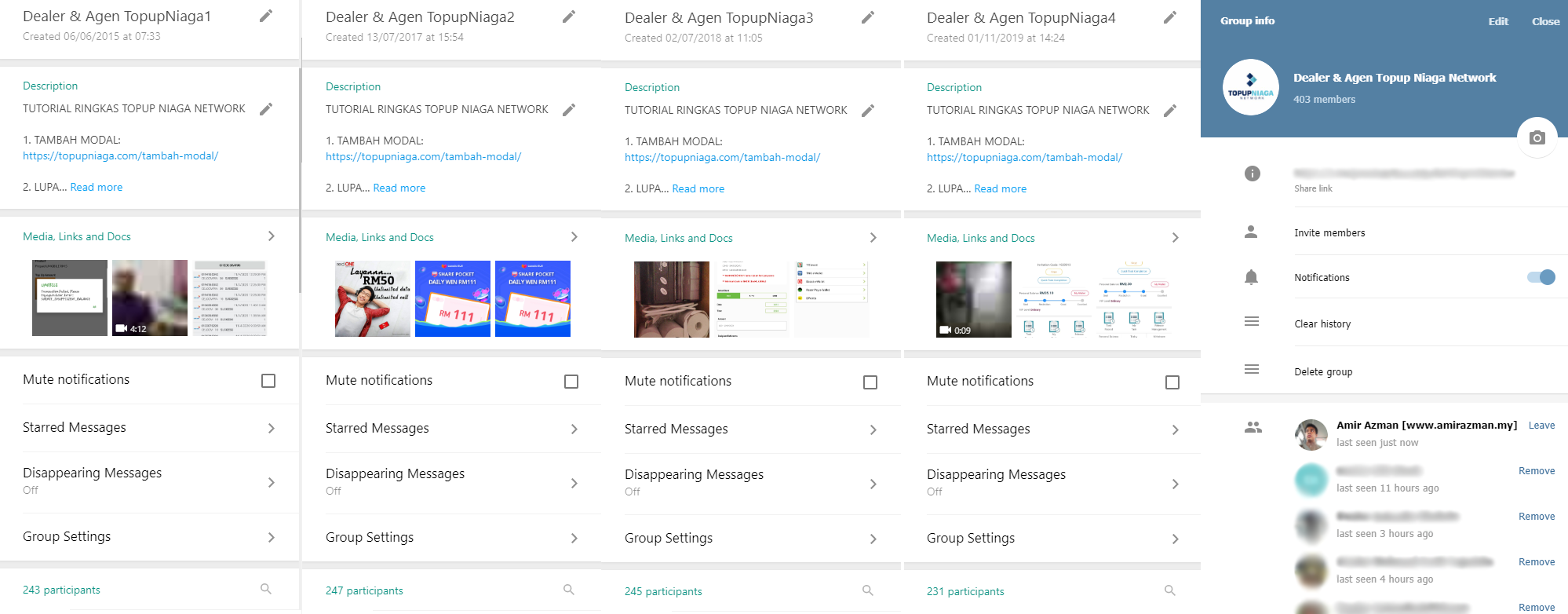Screen dimensions: 1568x614
Task: Select Invite members in Group info
Action: click(1329, 233)
